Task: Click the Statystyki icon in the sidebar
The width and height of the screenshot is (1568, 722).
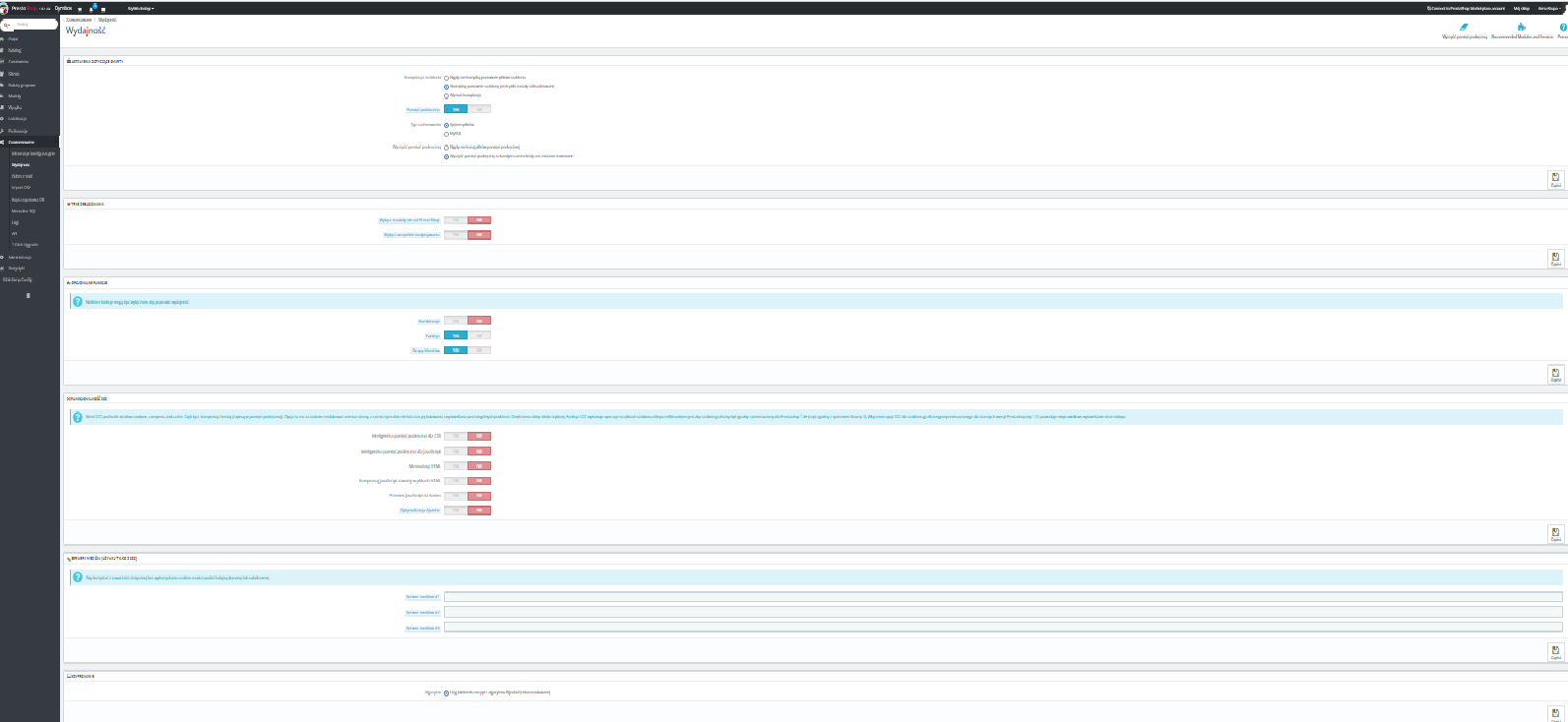Action: 3,268
